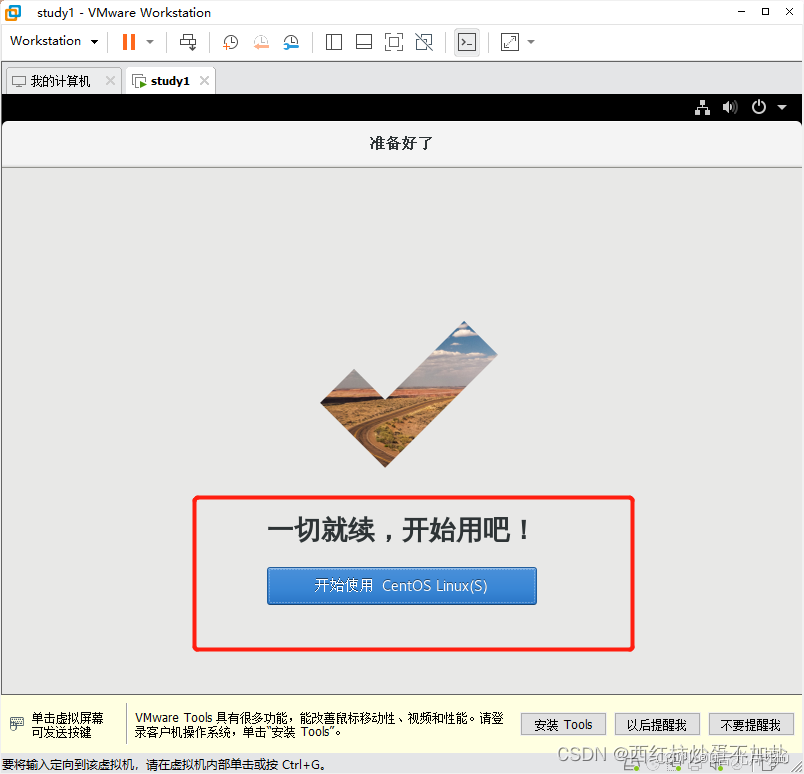This screenshot has height=774, width=804.
Task: Send Ctrl+Alt+Del to the virtual machine
Action: 188,42
